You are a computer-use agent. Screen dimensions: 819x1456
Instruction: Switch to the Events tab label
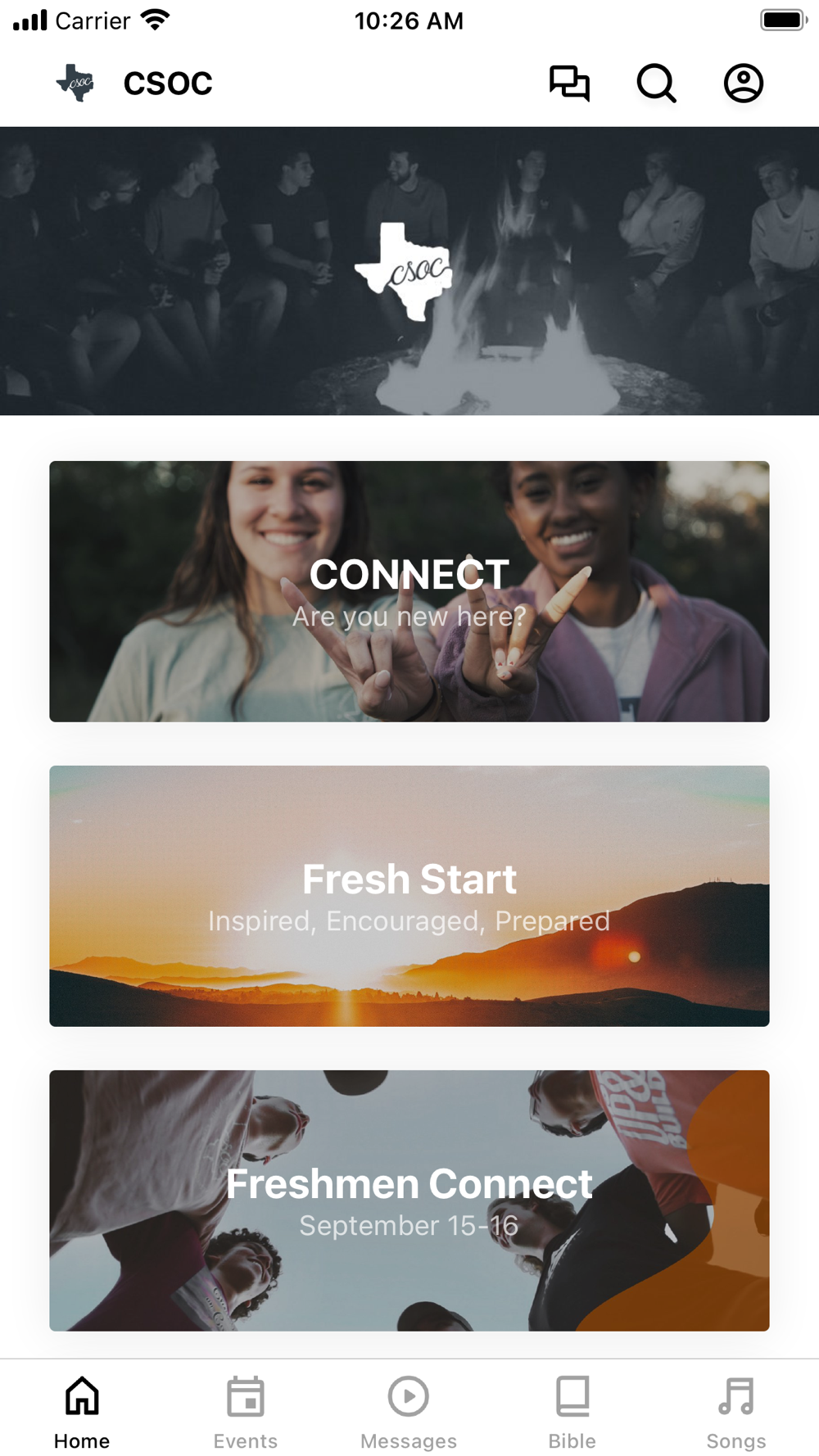click(x=246, y=1440)
